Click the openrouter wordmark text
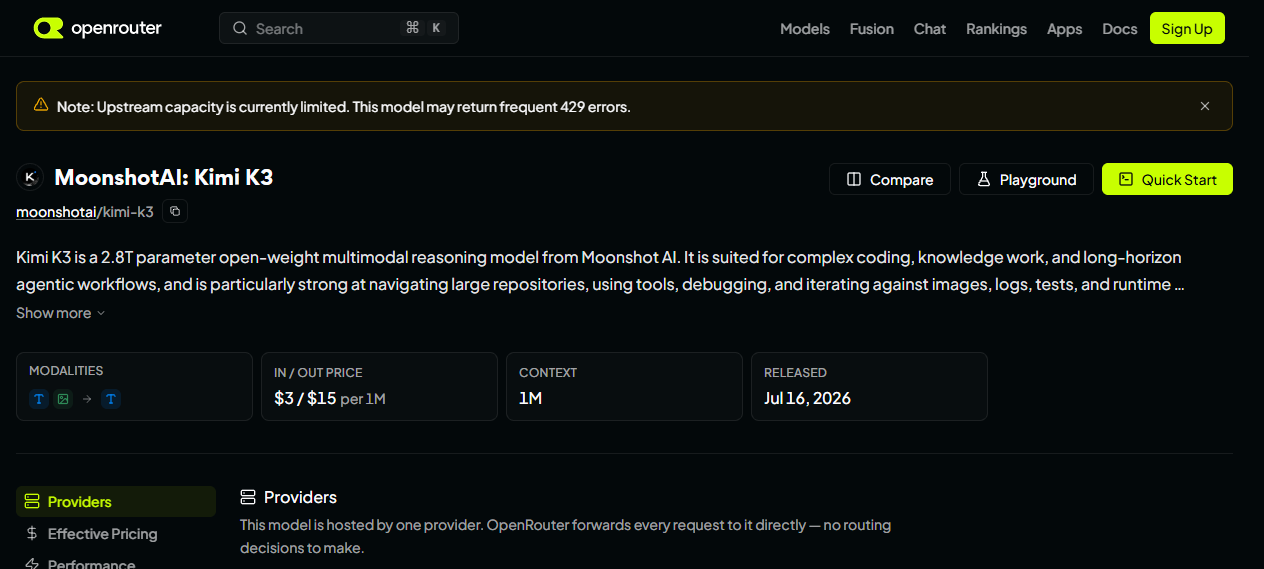 tap(116, 28)
